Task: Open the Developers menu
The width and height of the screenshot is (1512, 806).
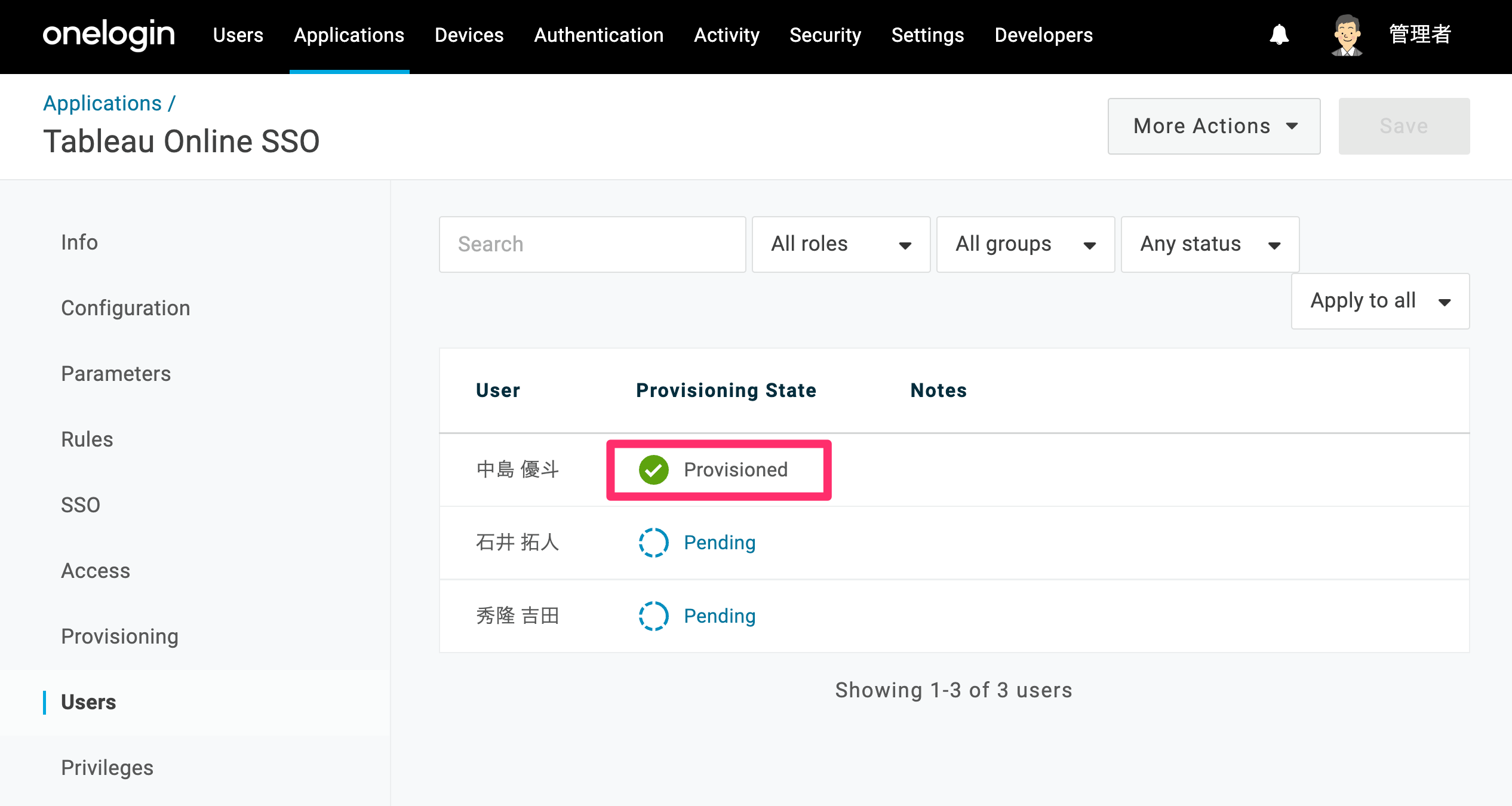Action: (x=1044, y=35)
